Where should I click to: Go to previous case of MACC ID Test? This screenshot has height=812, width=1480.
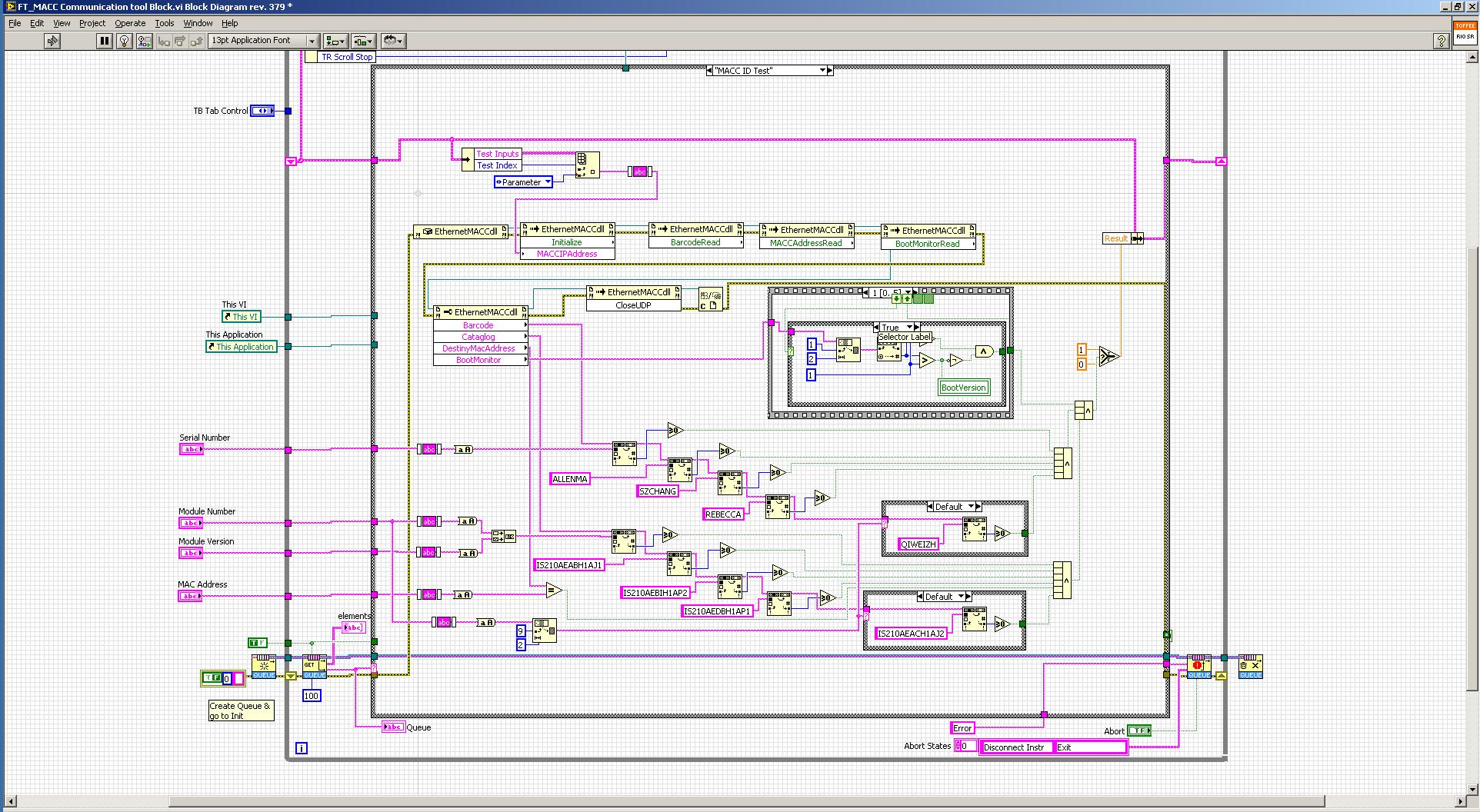[709, 70]
